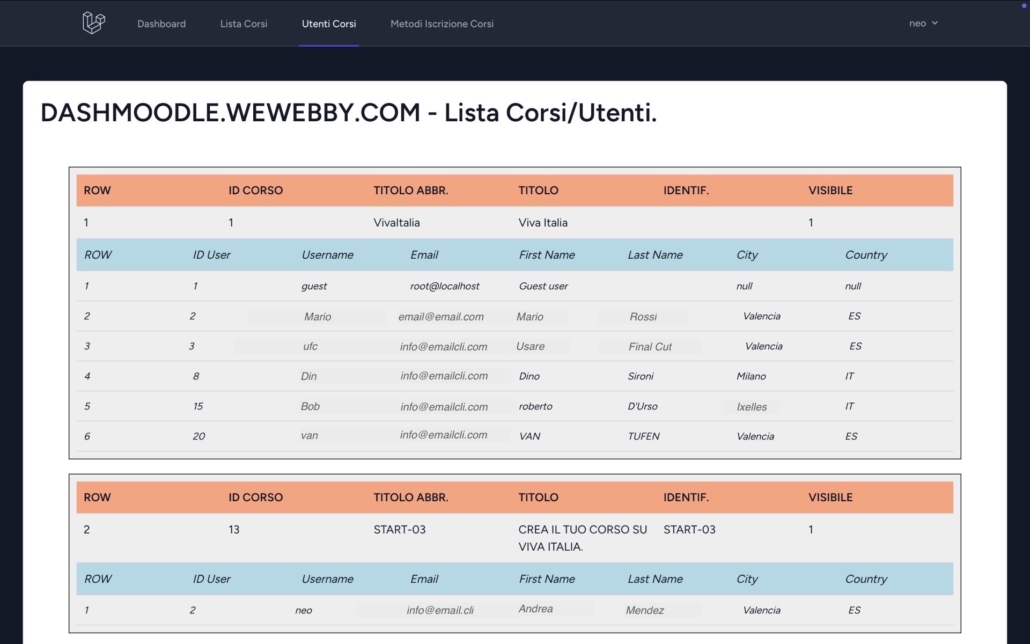Click the START-03 abbreviated title cell
This screenshot has width=1030, height=644.
coord(400,529)
